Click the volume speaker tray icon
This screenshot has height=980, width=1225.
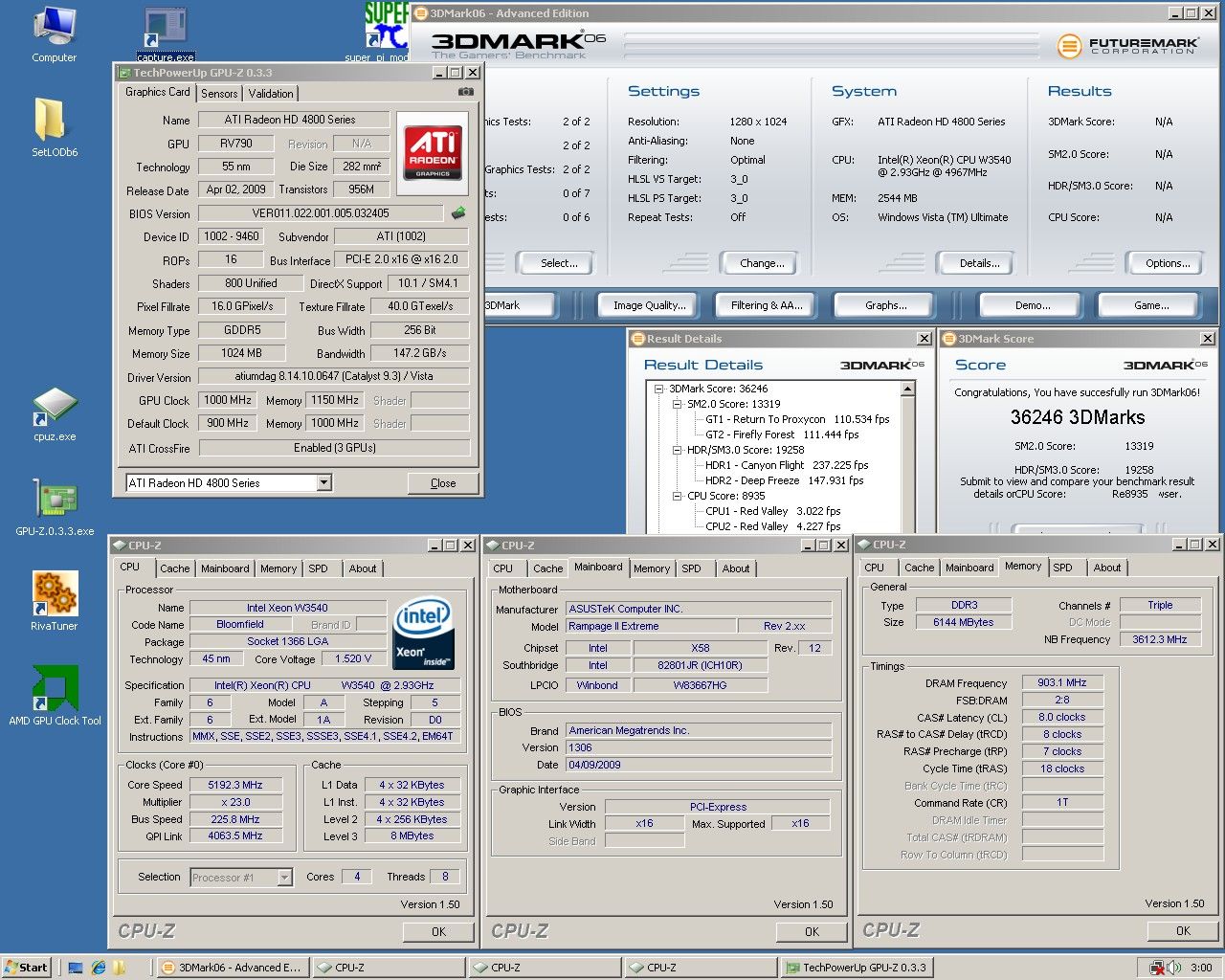[x=1173, y=968]
